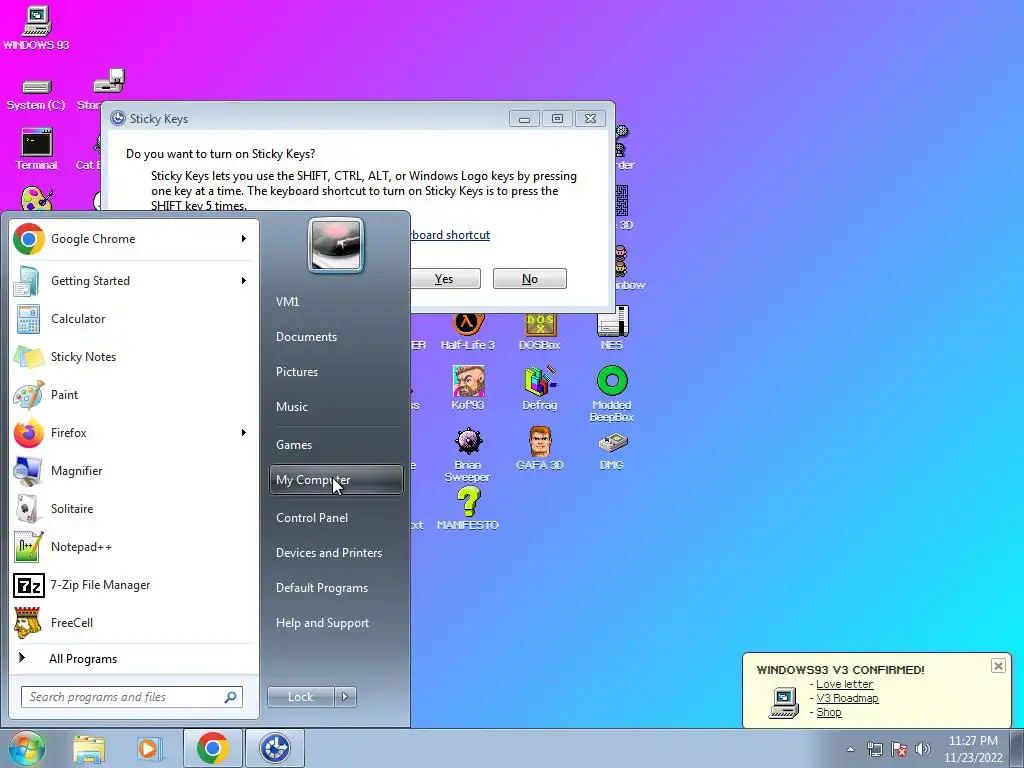
Task: Open Firefox from Start menu
Action: point(131,432)
